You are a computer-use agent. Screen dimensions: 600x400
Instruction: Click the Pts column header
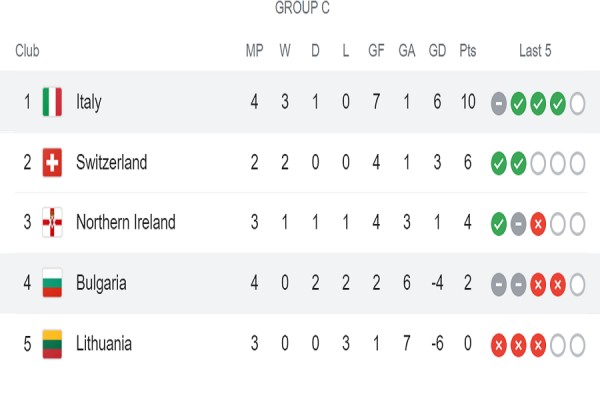[x=468, y=51]
